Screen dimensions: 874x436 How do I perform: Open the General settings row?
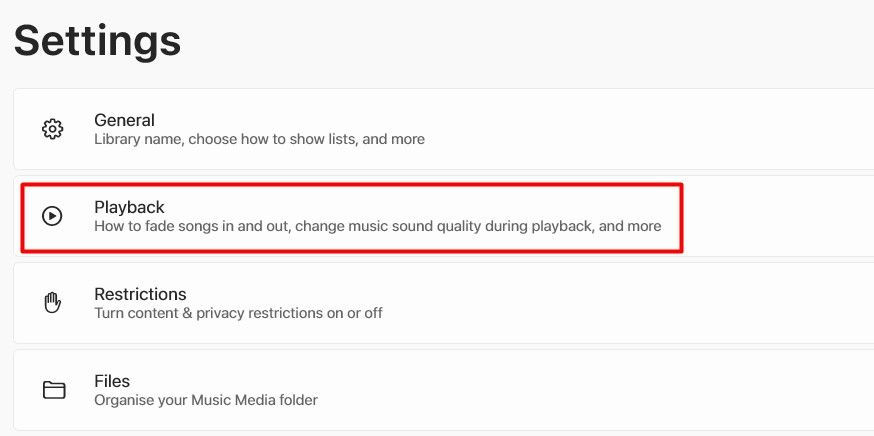pyautogui.click(x=444, y=129)
